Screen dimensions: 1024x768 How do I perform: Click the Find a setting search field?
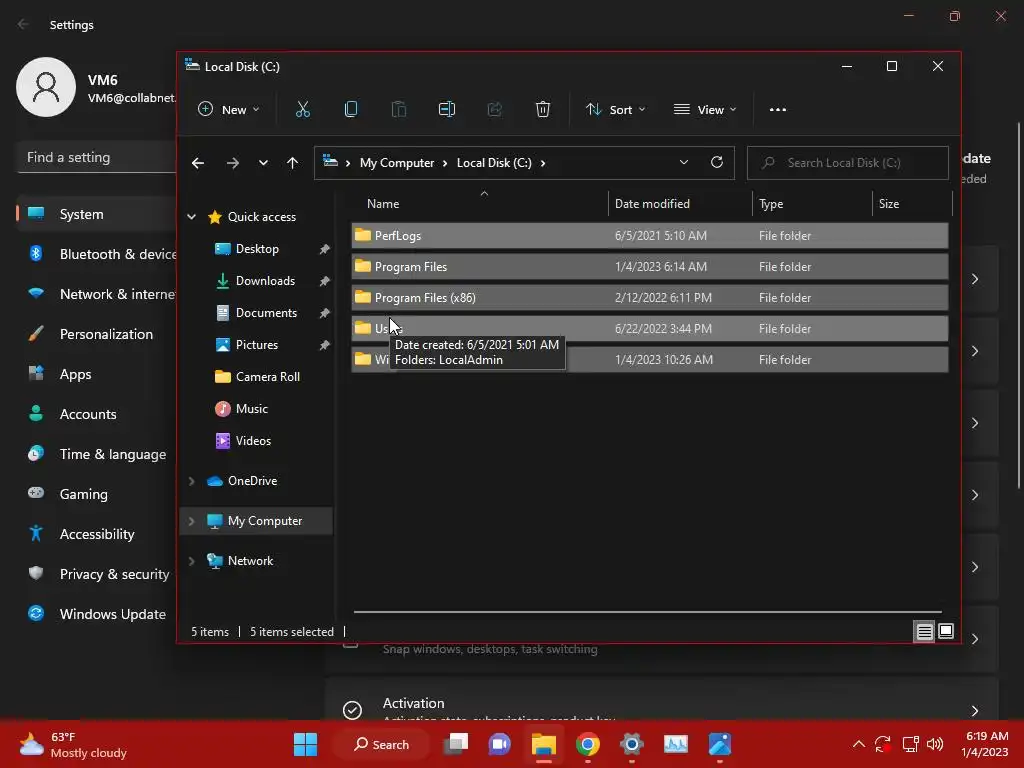click(96, 157)
